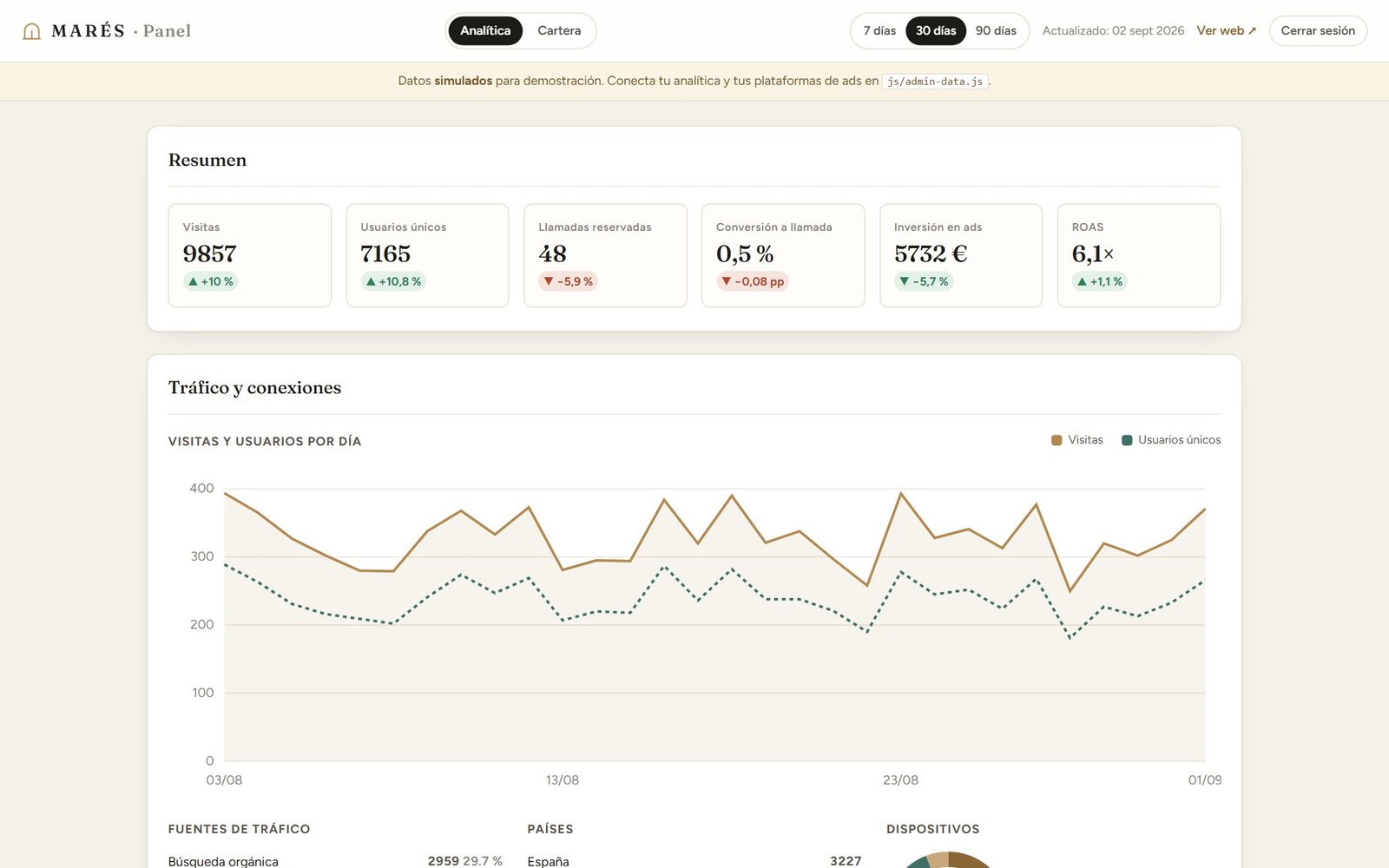Click the 400 y-axis label
This screenshot has height=868, width=1389.
click(x=201, y=489)
